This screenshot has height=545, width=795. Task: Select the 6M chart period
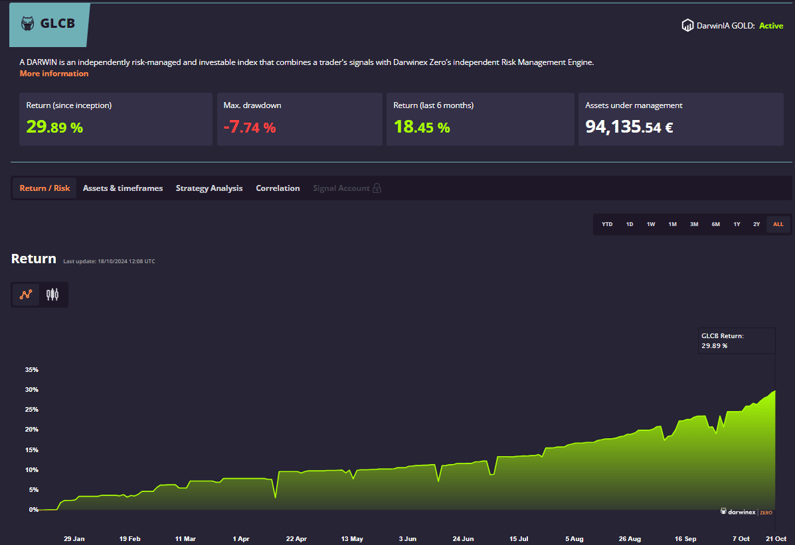[x=716, y=224]
